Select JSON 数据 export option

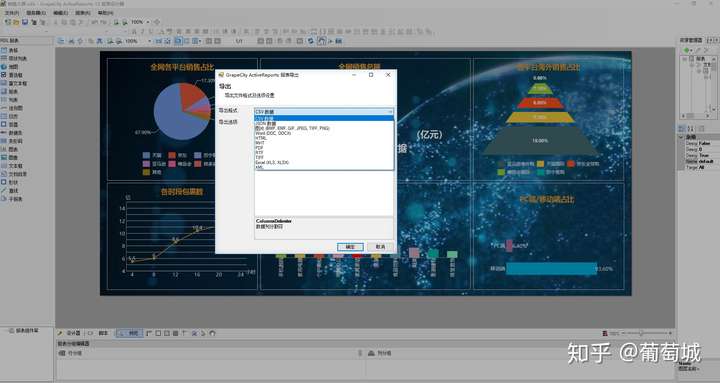[x=265, y=124]
